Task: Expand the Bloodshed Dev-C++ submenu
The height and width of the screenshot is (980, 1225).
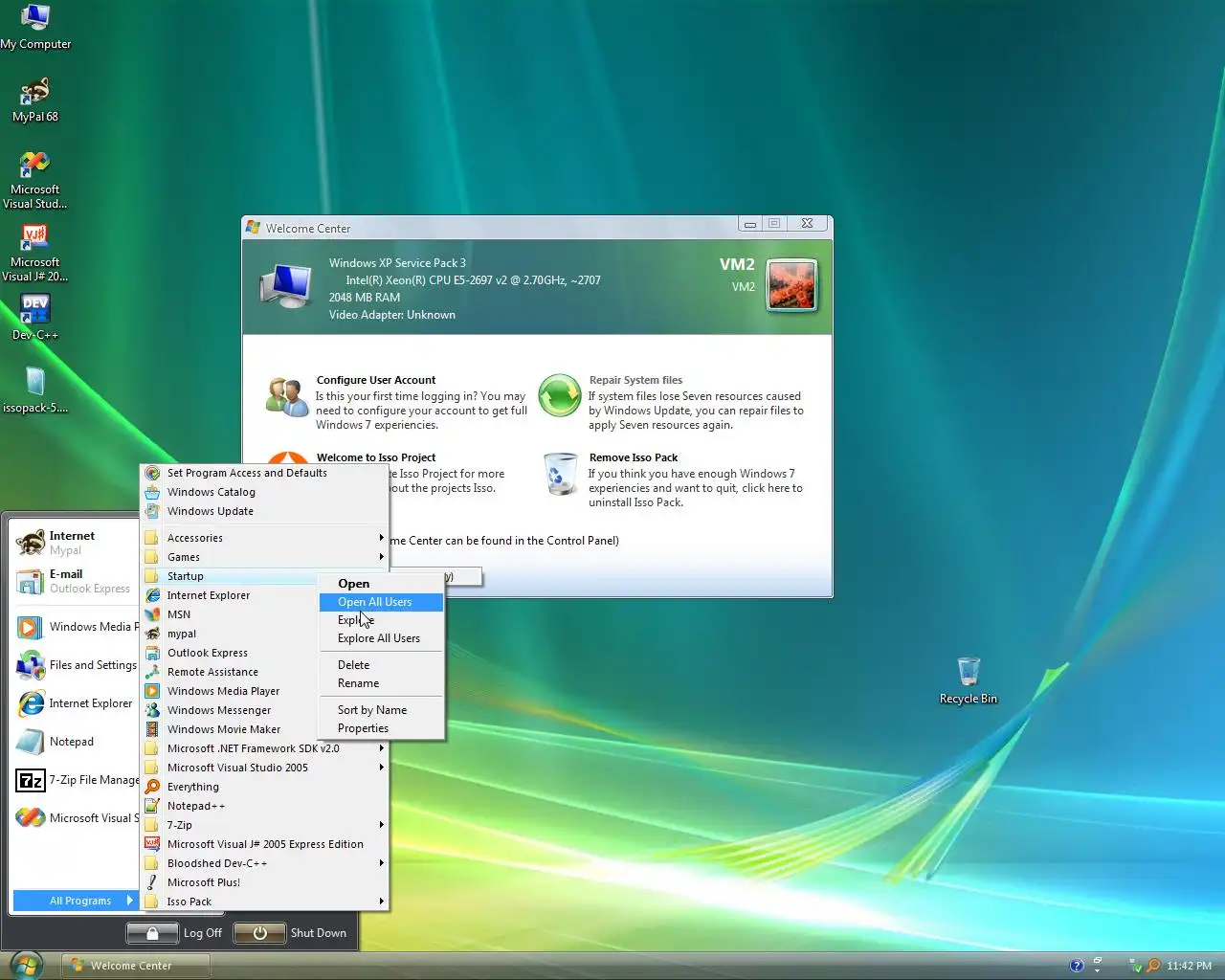Action: pyautogui.click(x=265, y=863)
